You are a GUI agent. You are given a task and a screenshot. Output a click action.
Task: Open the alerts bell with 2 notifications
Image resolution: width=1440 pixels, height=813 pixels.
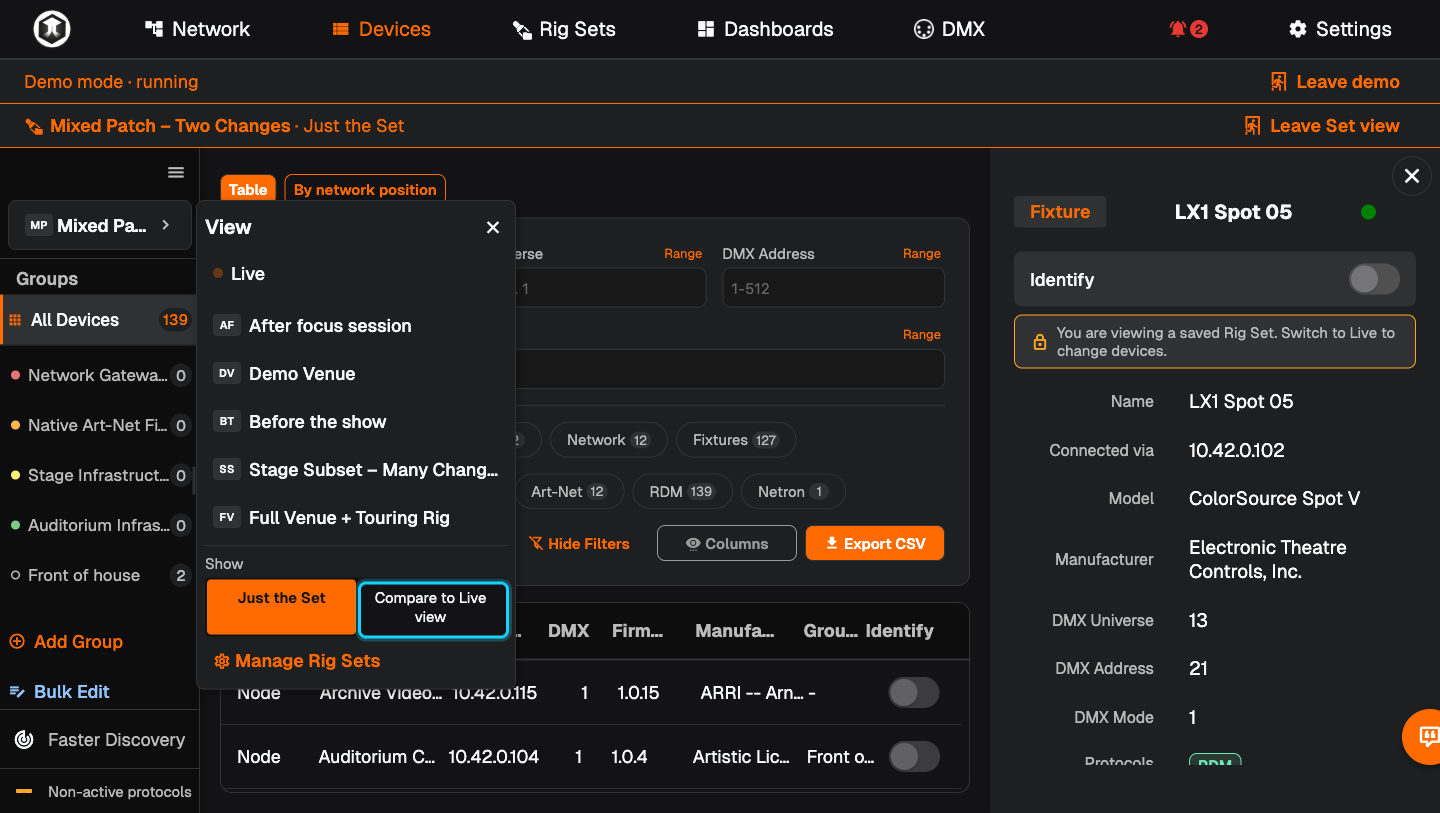pos(1188,29)
